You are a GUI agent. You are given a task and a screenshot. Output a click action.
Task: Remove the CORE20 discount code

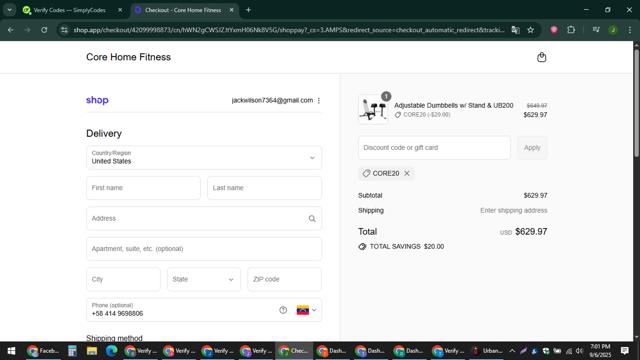407,173
